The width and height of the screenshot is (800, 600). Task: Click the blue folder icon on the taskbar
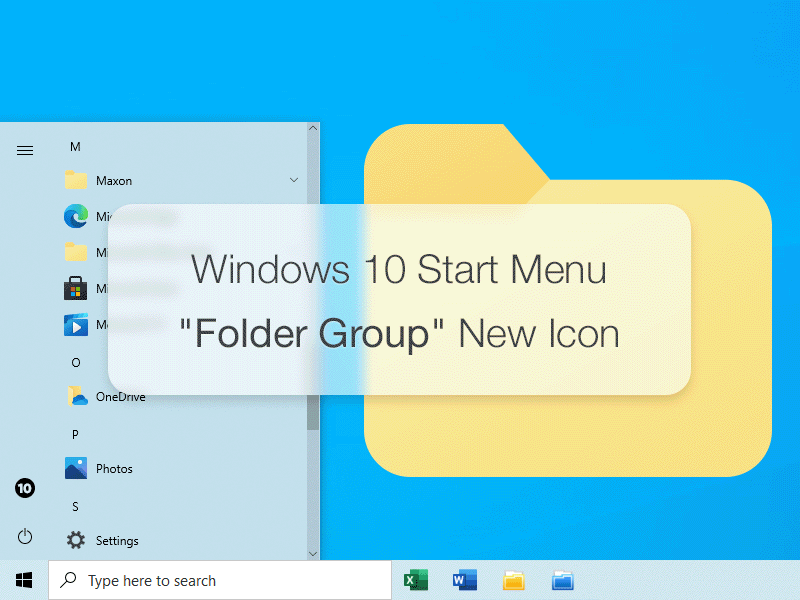(562, 580)
